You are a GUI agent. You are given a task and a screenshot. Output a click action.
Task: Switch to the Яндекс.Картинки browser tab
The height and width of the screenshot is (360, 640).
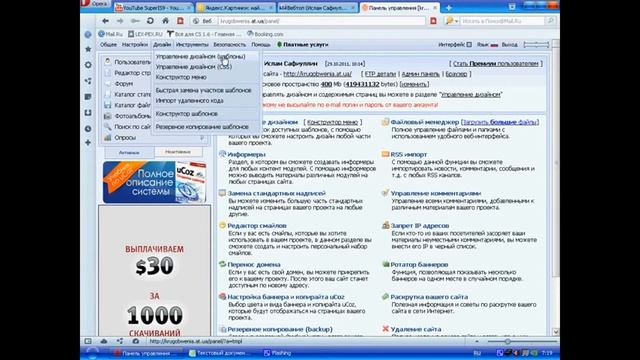(235, 8)
